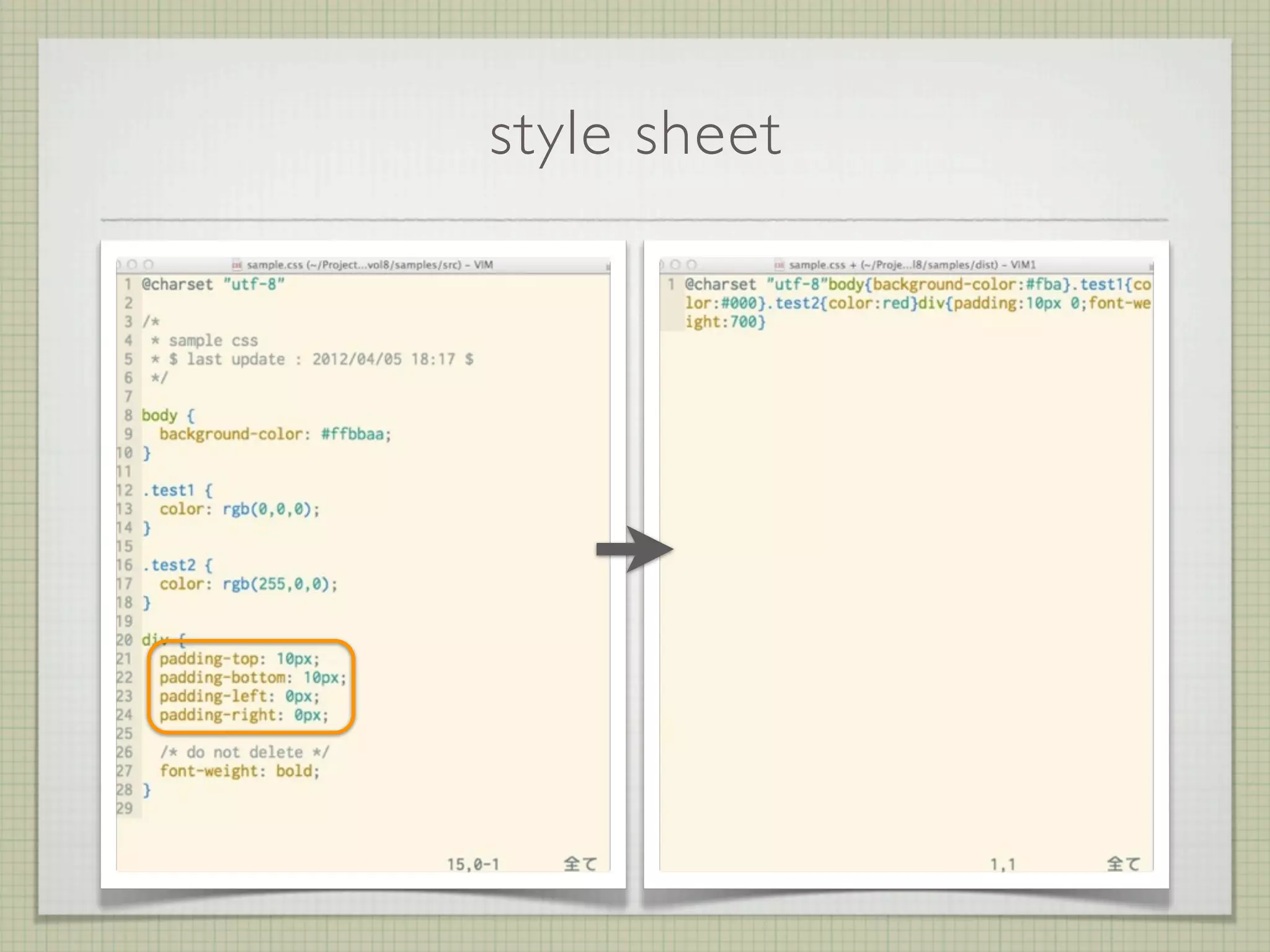Viewport: 1270px width, 952px height.
Task: Click the left window title 'sample.css (~/Project...vol8/samples/src) - VIM'
Action: point(370,265)
